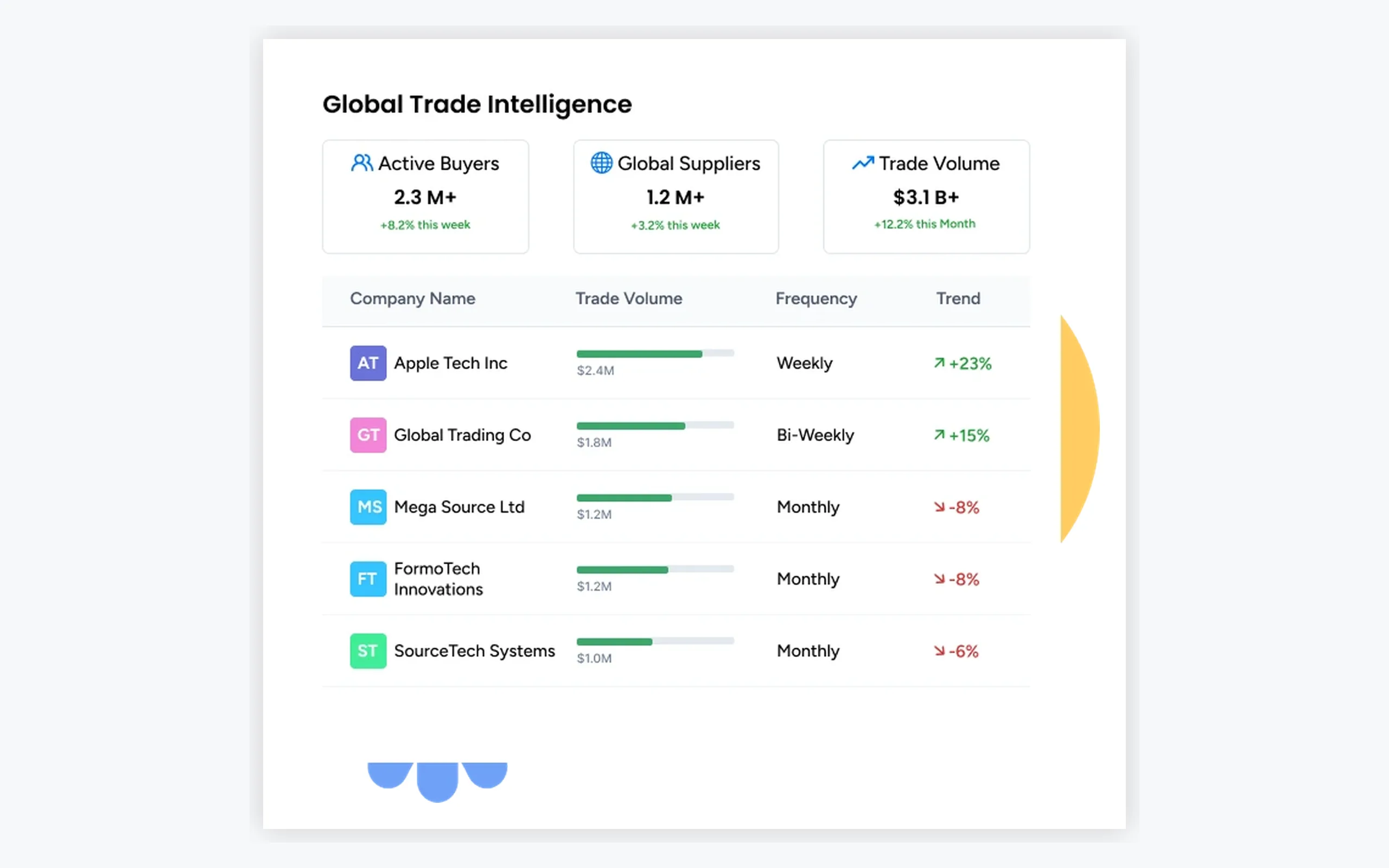Select the GT avatar for Global Trading Co
1389x868 pixels.
[368, 435]
